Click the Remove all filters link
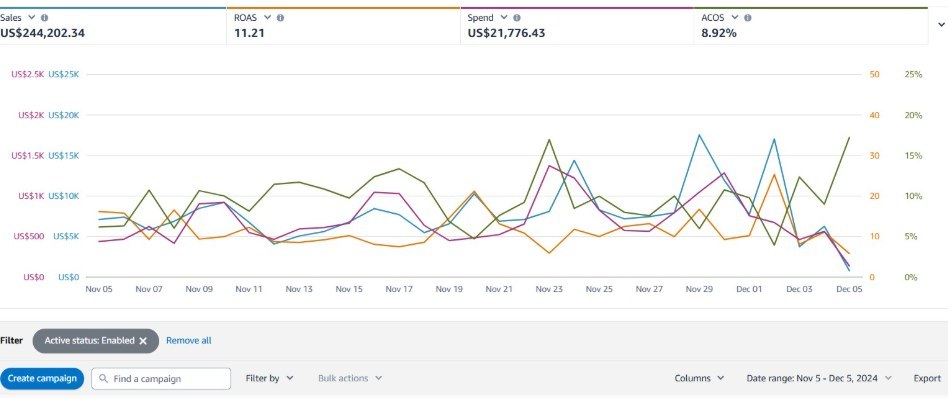This screenshot has height=398, width=948. coord(189,341)
